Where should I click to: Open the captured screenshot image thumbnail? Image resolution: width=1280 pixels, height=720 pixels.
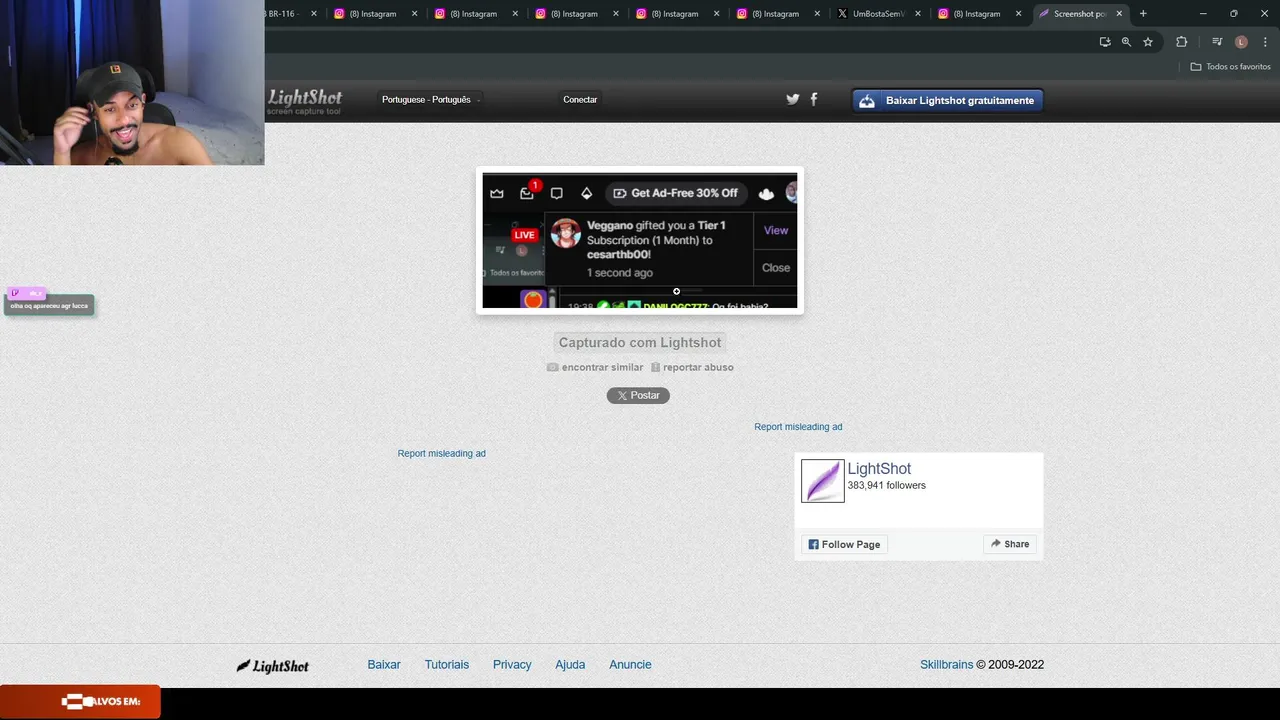pos(640,240)
